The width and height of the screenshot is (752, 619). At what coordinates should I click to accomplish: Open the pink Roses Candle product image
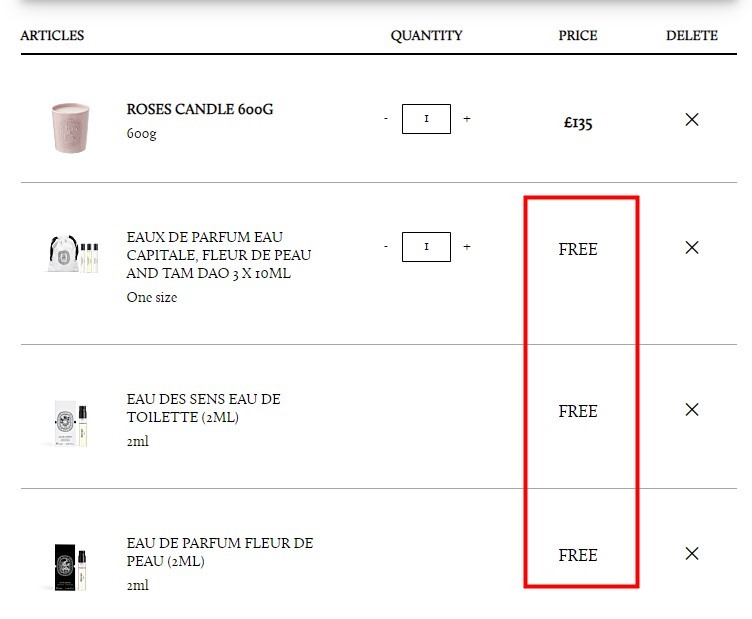tap(70, 128)
